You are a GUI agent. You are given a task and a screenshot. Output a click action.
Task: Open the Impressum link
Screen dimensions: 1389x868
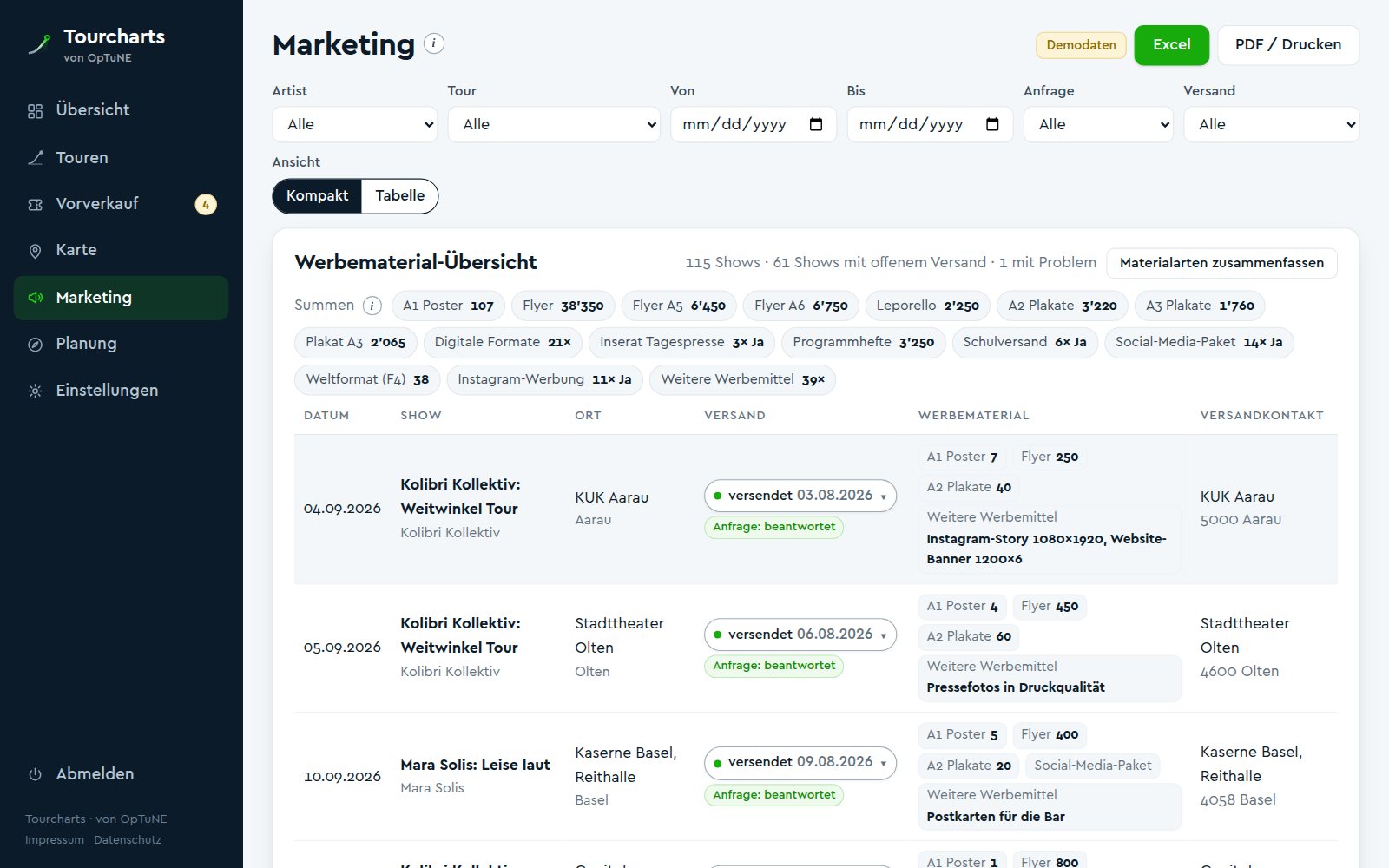click(55, 840)
